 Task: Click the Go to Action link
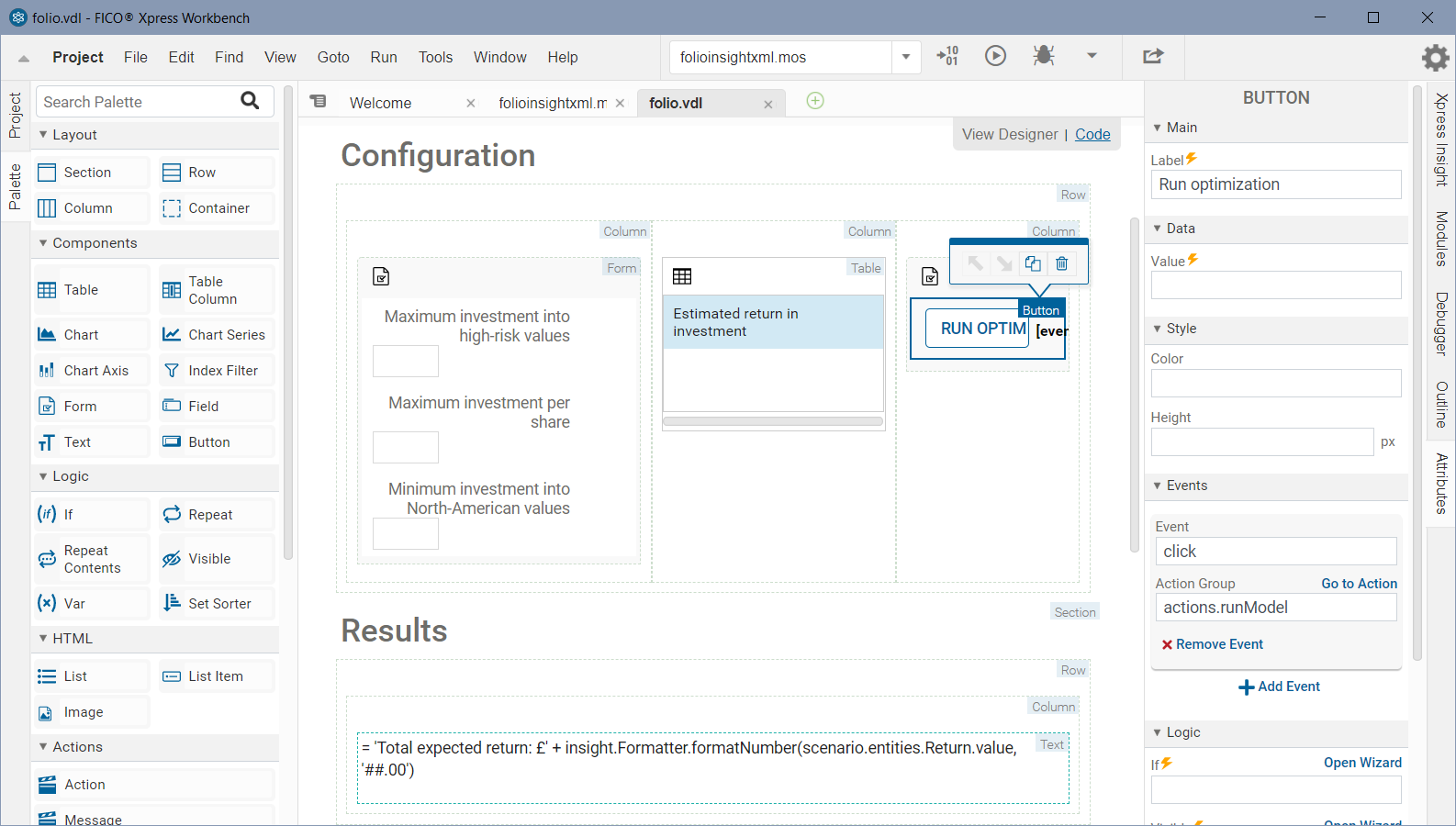click(x=1359, y=584)
